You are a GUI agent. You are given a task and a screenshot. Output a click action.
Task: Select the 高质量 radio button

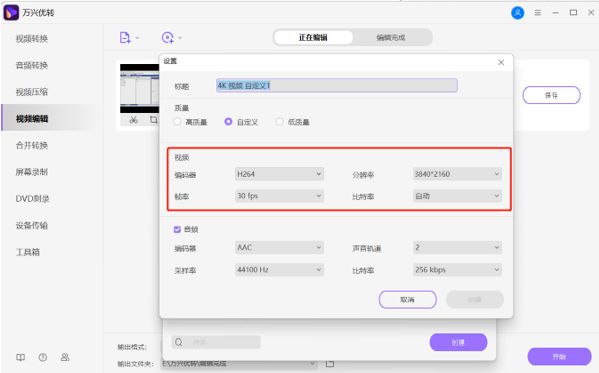tap(177, 122)
